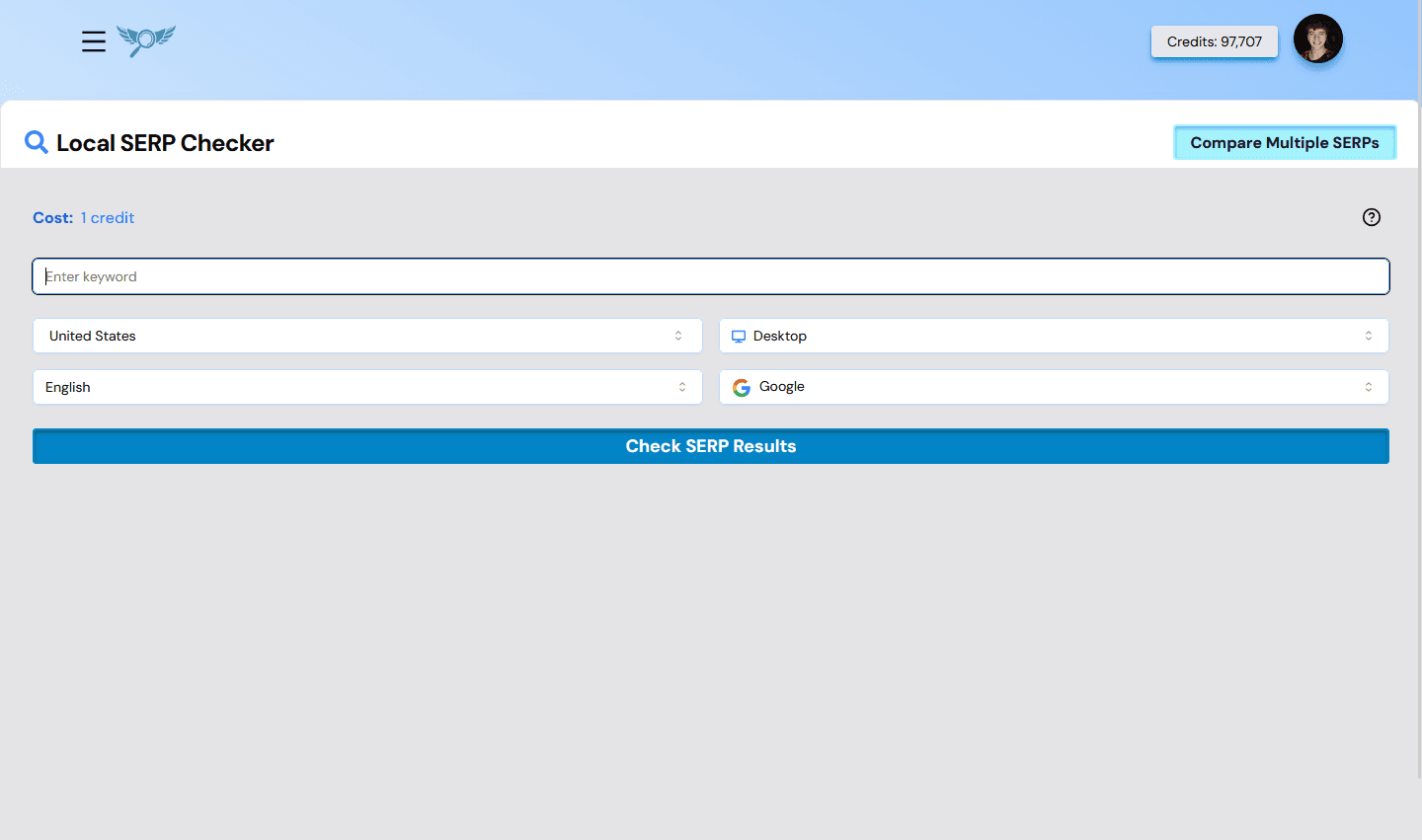Click the winged logo in the header
Screen dimensions: 1422x840
pos(144,40)
